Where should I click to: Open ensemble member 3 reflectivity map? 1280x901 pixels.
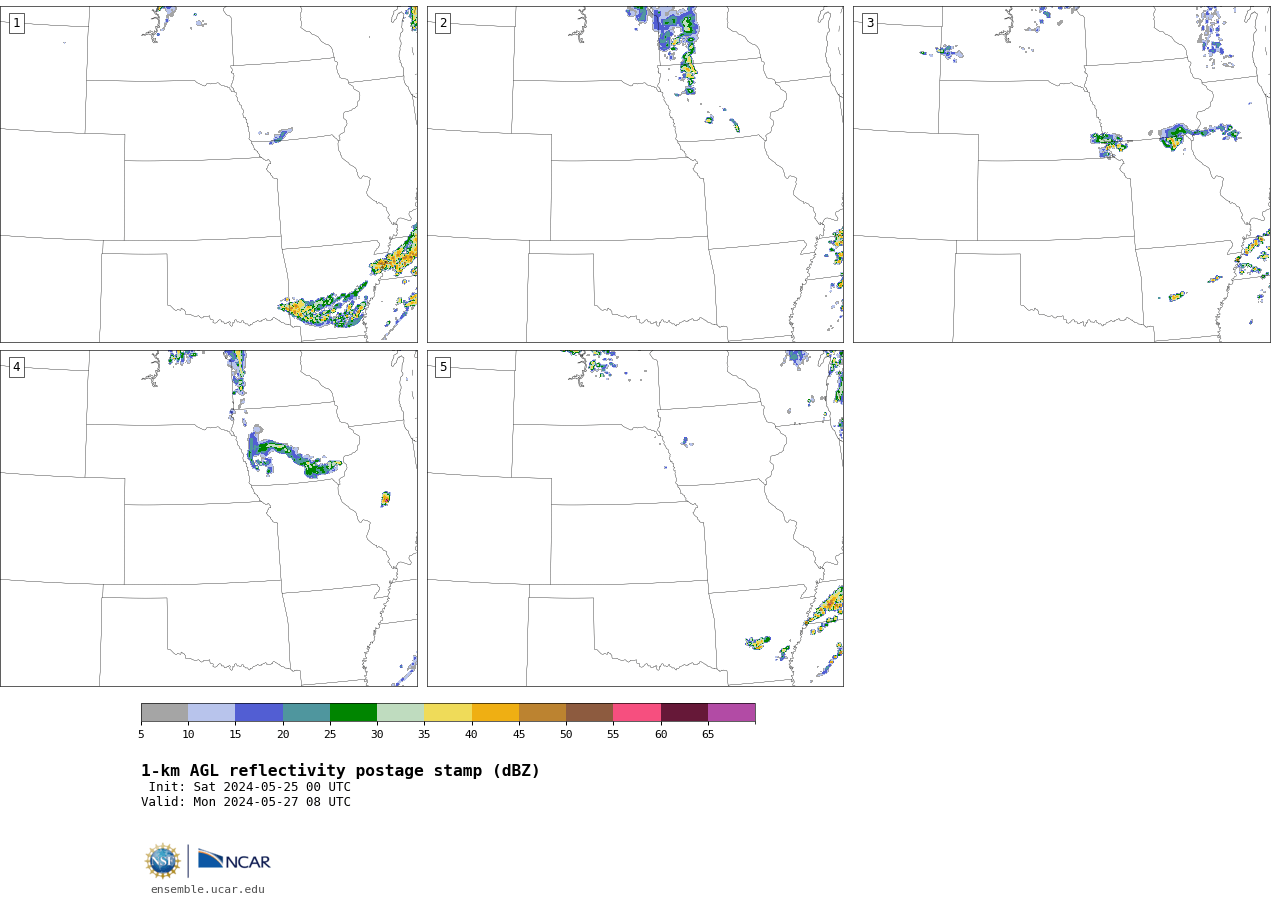1062,174
